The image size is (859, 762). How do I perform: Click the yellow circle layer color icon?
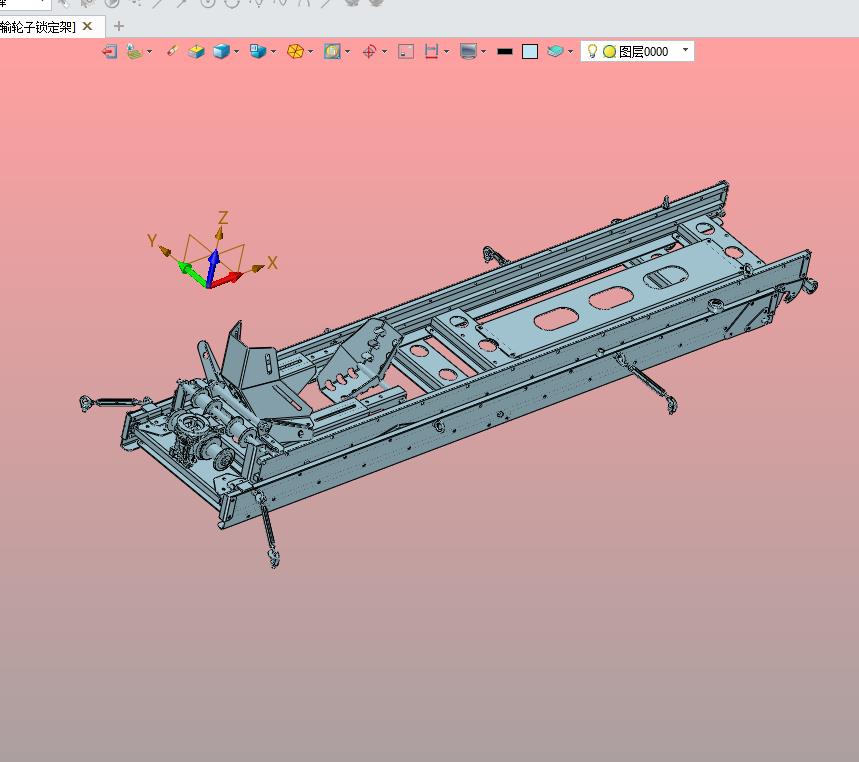609,51
